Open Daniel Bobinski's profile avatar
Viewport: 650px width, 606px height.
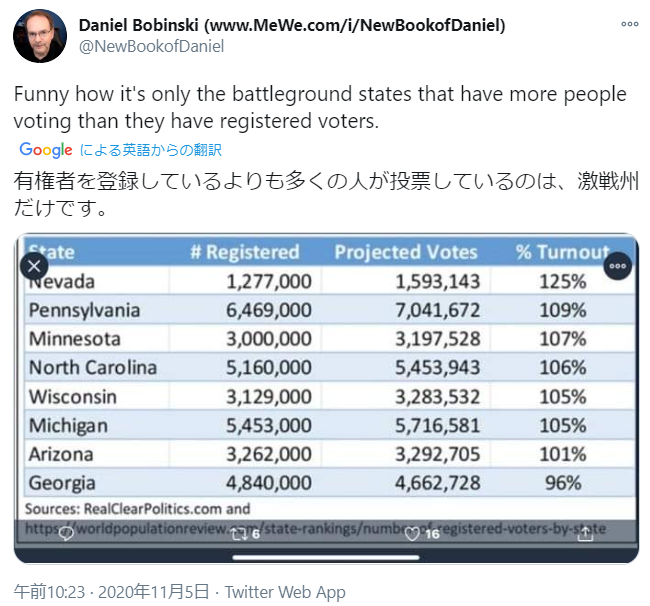pyautogui.click(x=40, y=36)
